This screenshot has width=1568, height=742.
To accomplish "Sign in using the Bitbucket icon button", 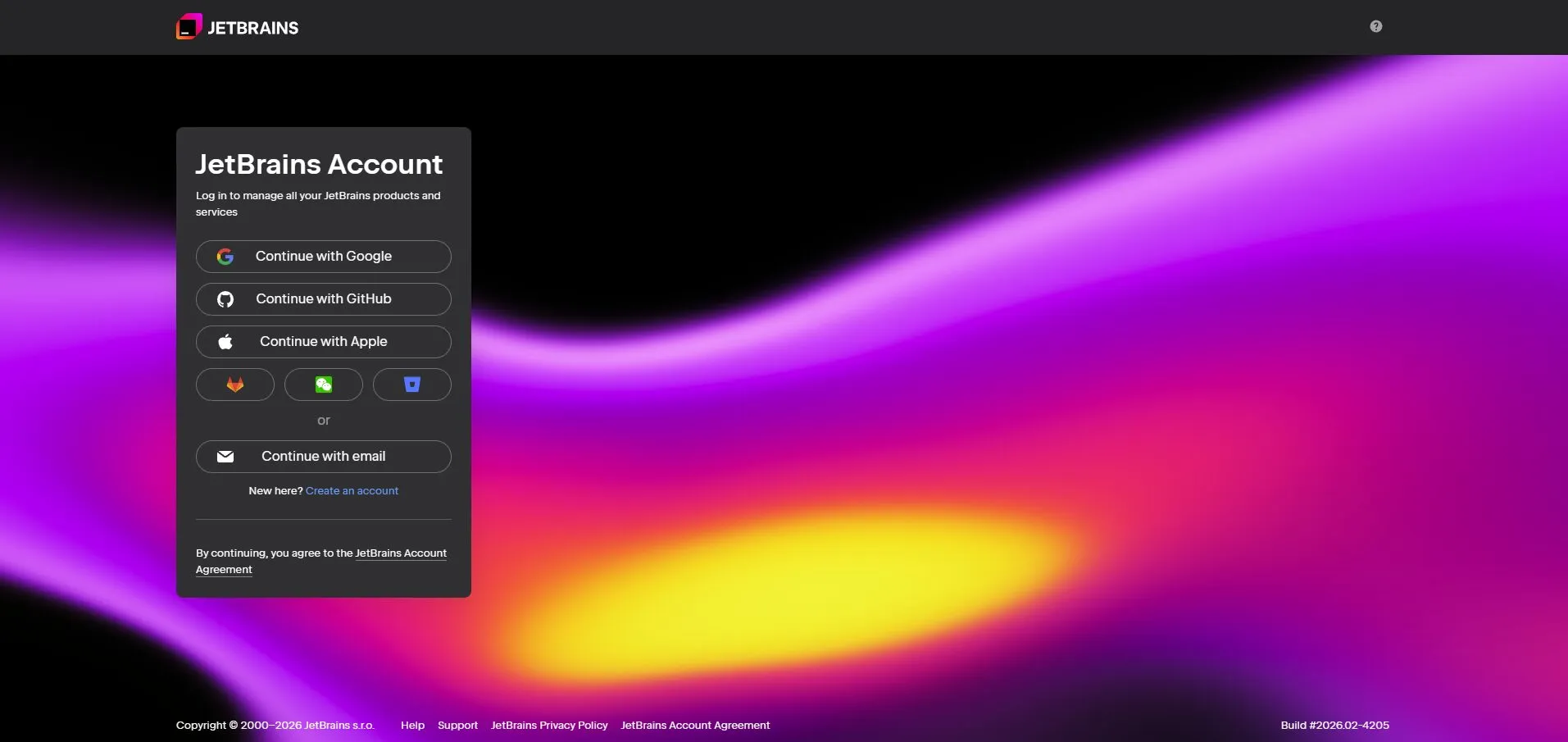I will 412,385.
